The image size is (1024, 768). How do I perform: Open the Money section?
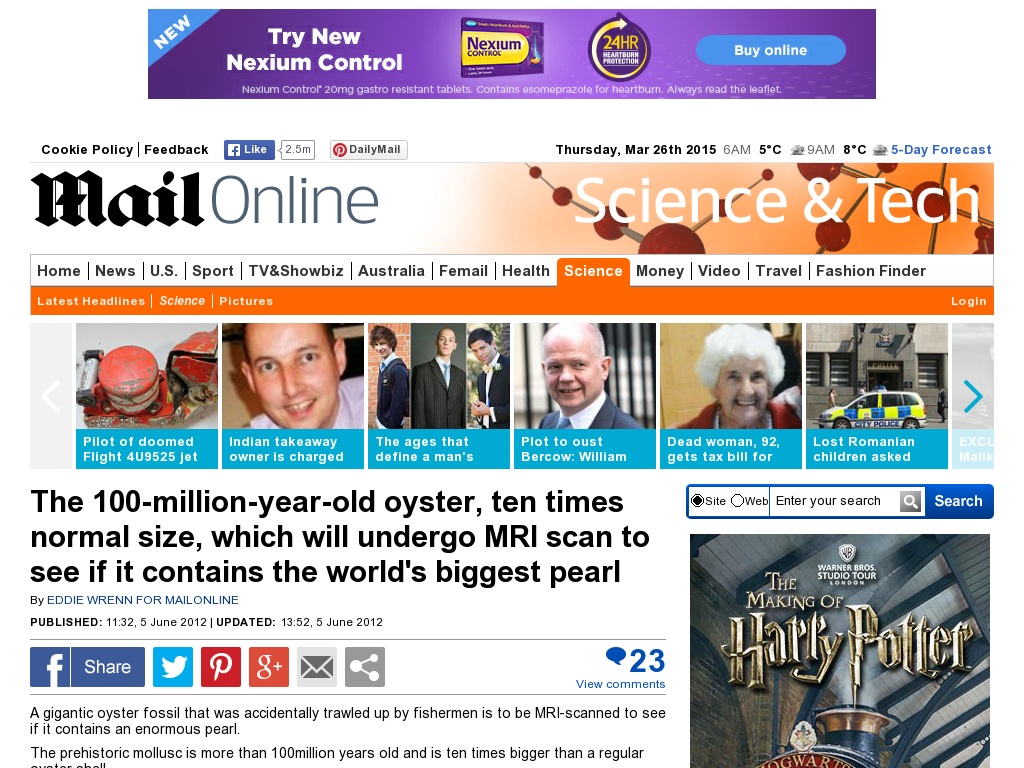660,271
